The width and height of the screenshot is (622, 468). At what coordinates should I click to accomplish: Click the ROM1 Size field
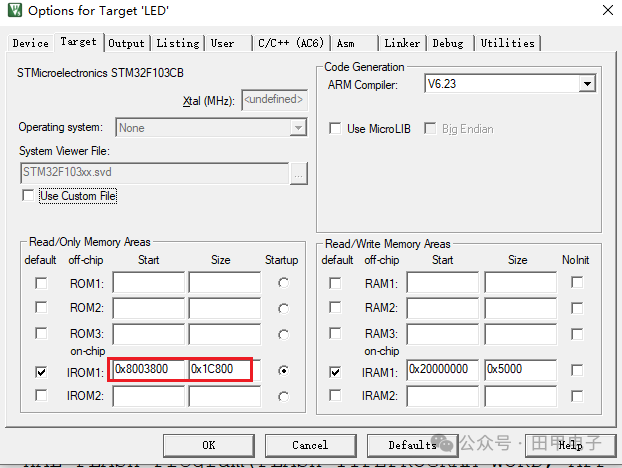tap(225, 282)
